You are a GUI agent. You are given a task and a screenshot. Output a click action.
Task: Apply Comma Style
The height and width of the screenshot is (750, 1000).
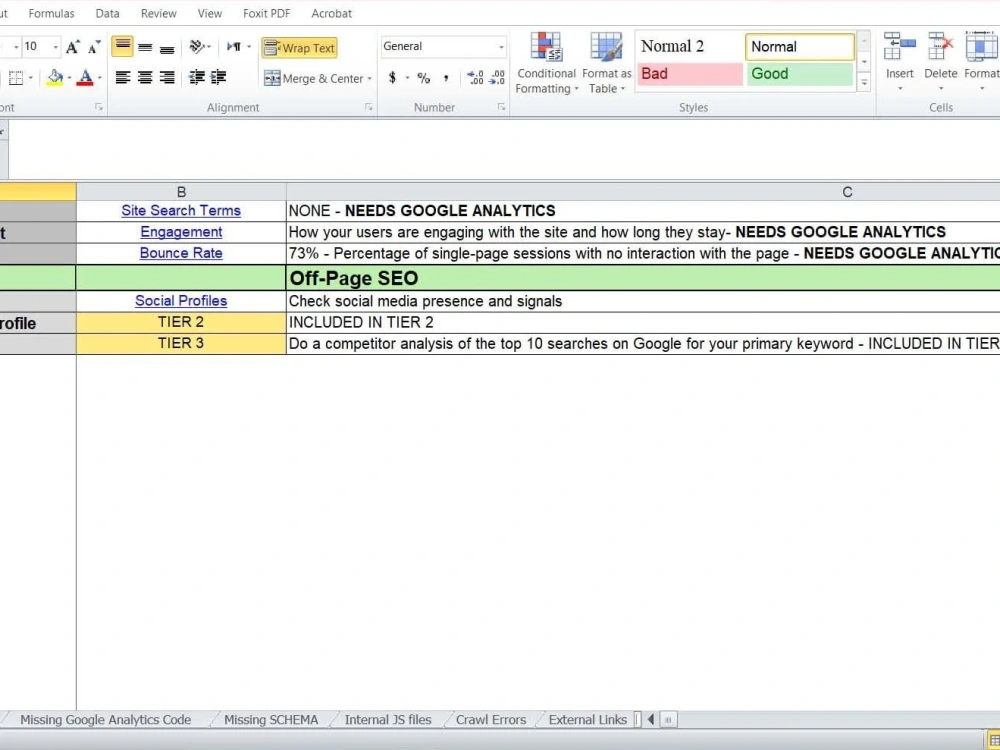(446, 78)
